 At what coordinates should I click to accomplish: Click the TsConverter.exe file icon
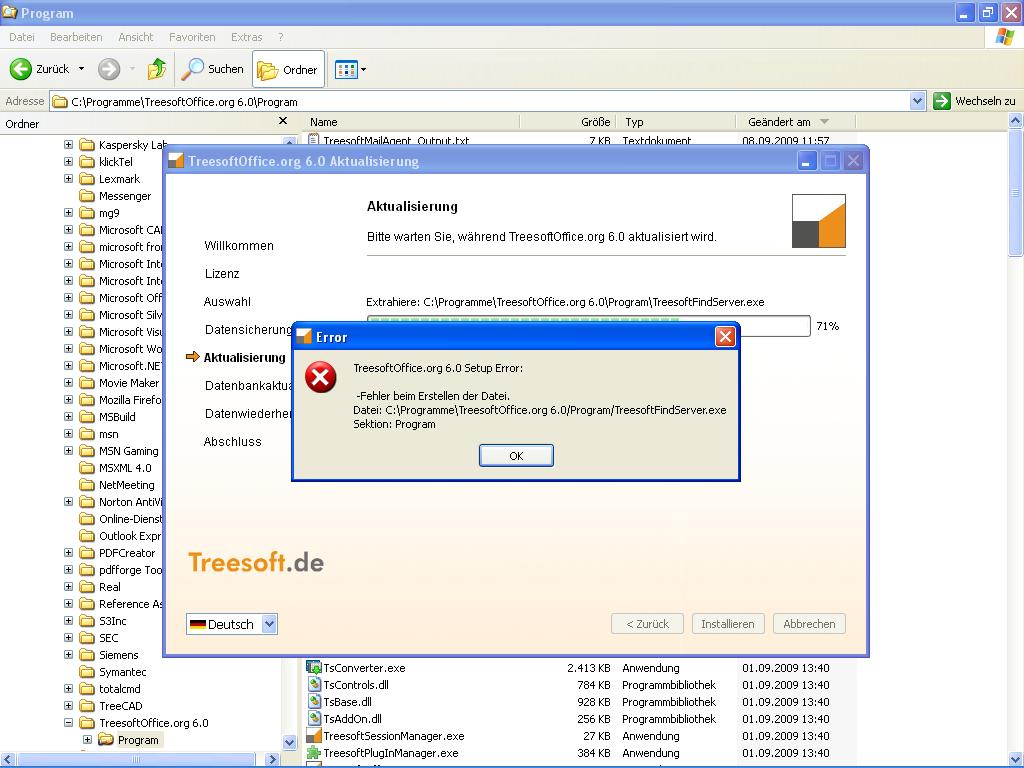pos(314,667)
